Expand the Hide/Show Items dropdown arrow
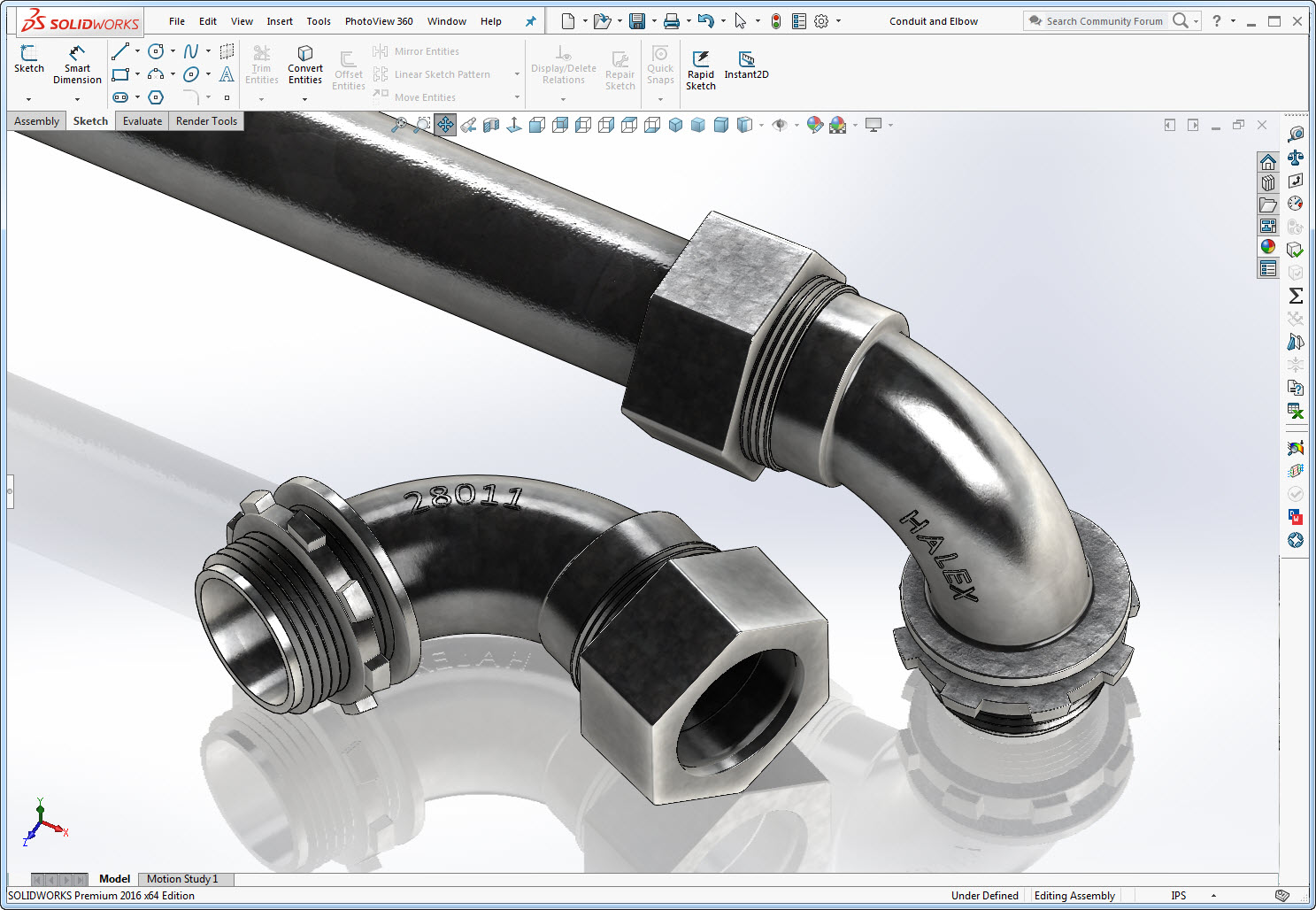 [797, 125]
